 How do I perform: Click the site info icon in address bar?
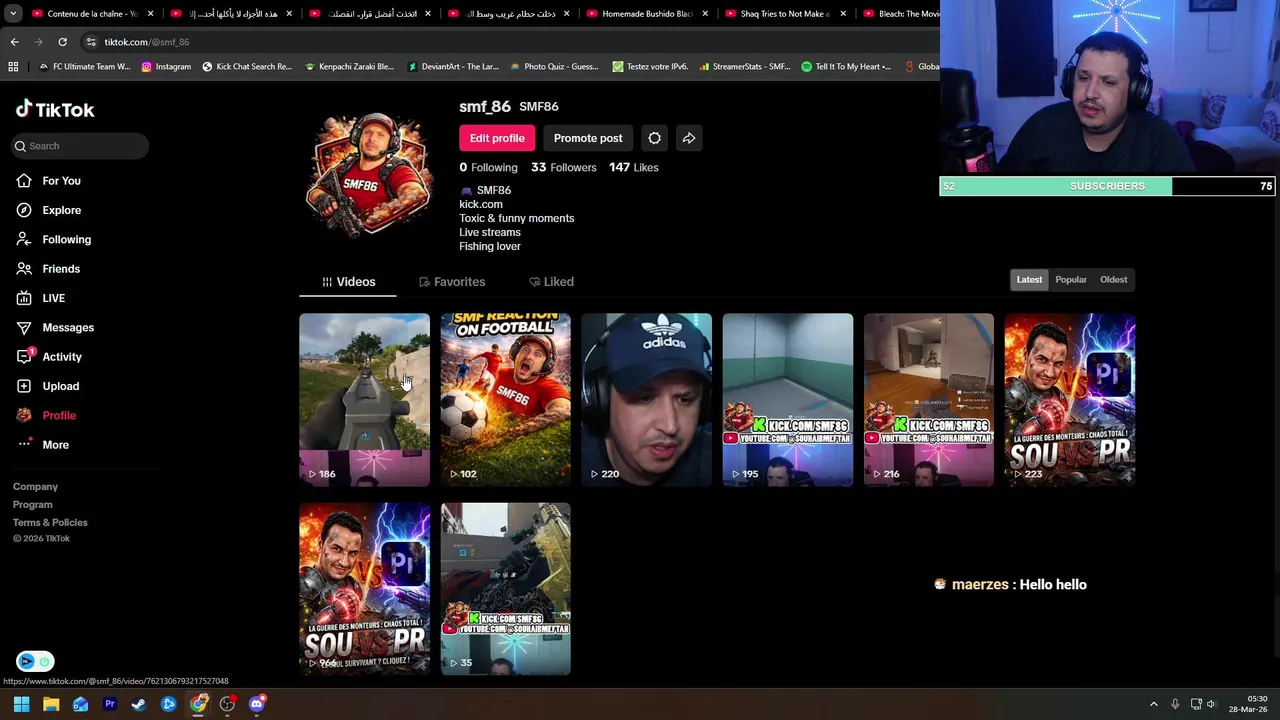click(x=91, y=42)
